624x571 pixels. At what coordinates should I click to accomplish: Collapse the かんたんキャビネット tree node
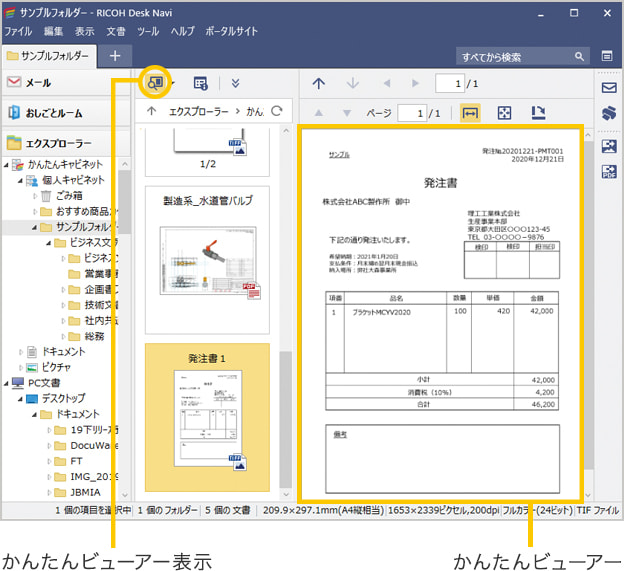8,165
